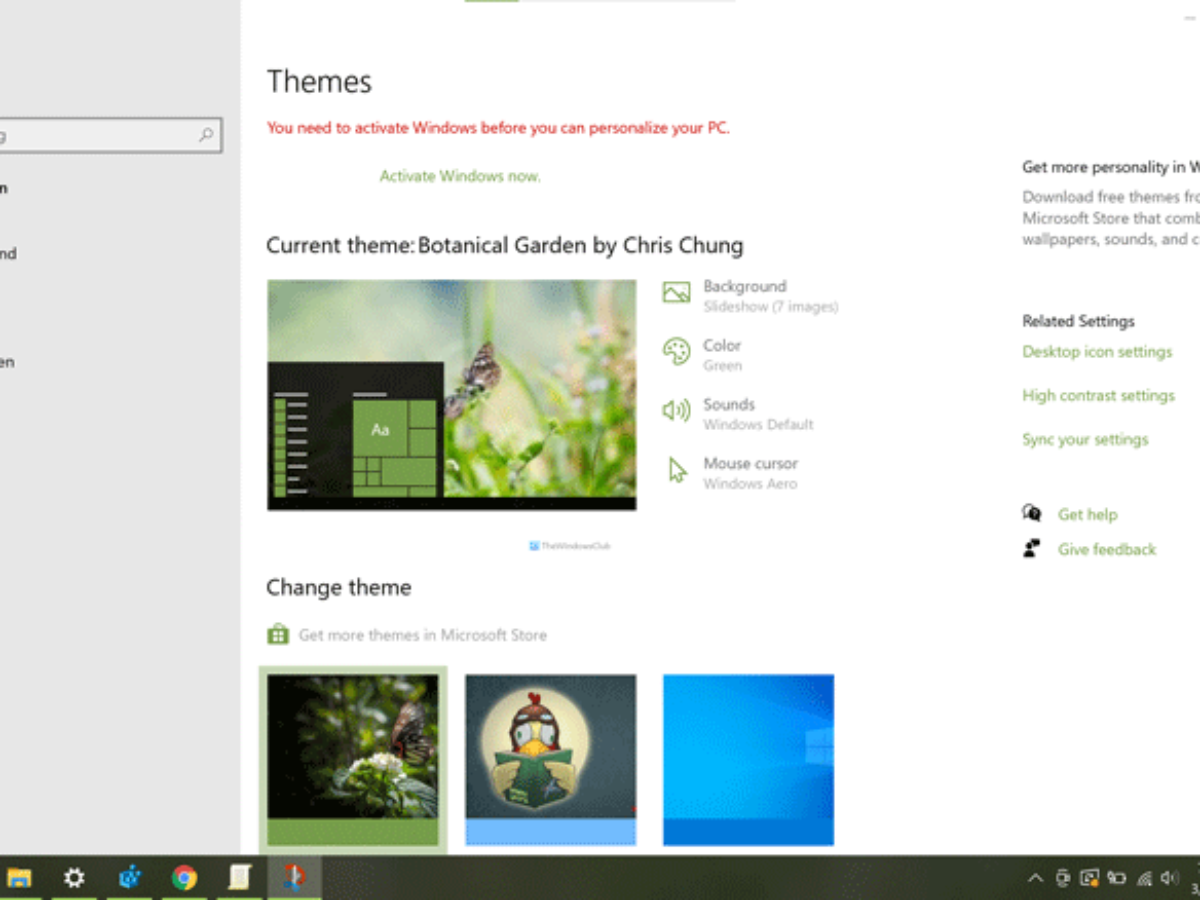The width and height of the screenshot is (1200, 900).
Task: Click the Related Settings heading
Action: pos(1079,321)
